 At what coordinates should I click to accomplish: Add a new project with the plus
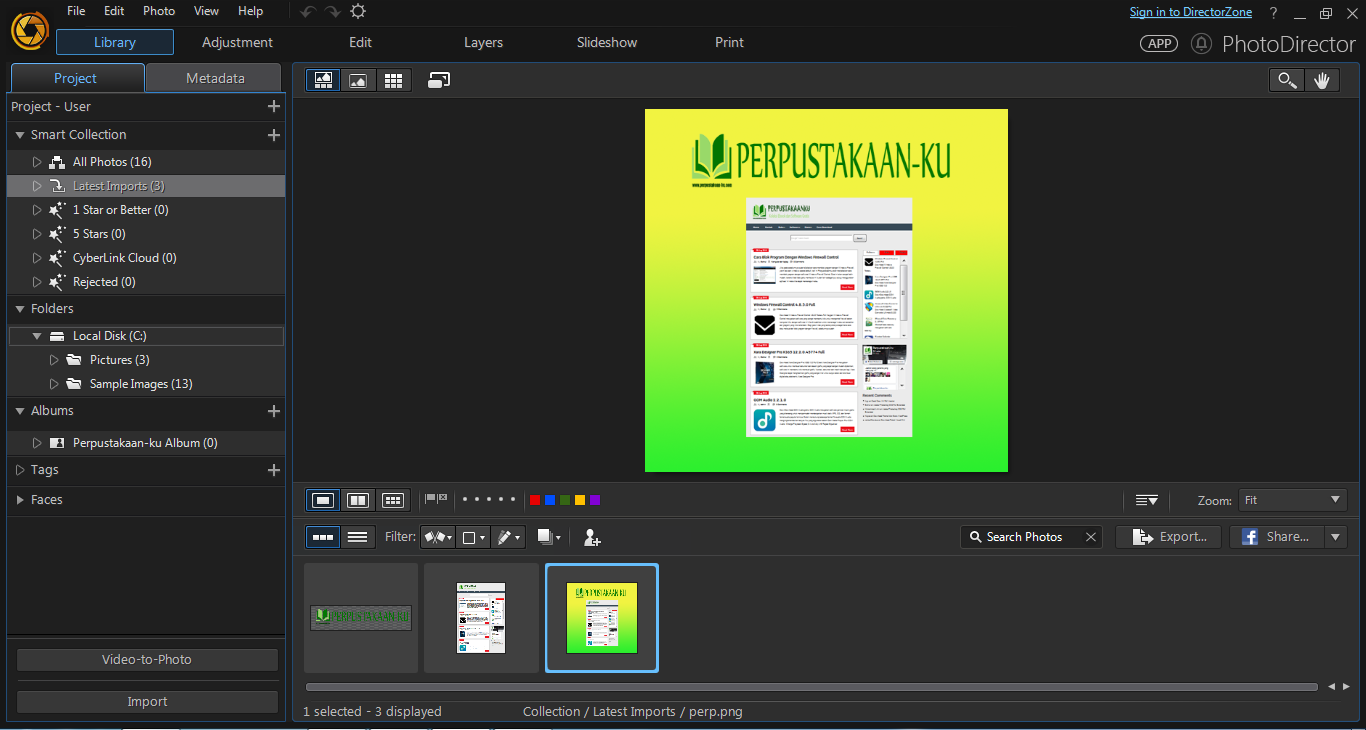pos(274,106)
